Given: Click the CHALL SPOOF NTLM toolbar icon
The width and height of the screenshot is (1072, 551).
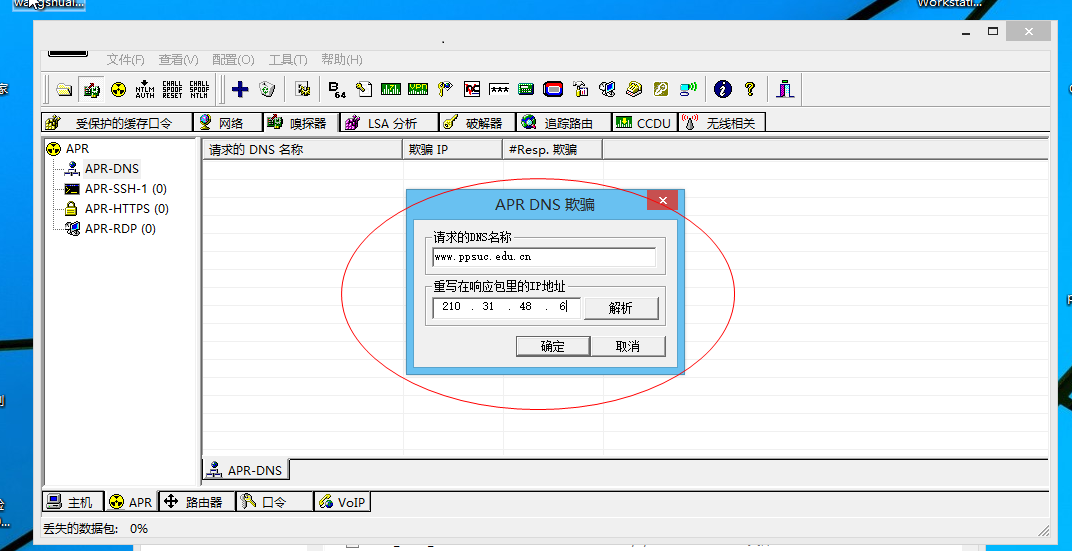Looking at the screenshot, I should (x=199, y=89).
